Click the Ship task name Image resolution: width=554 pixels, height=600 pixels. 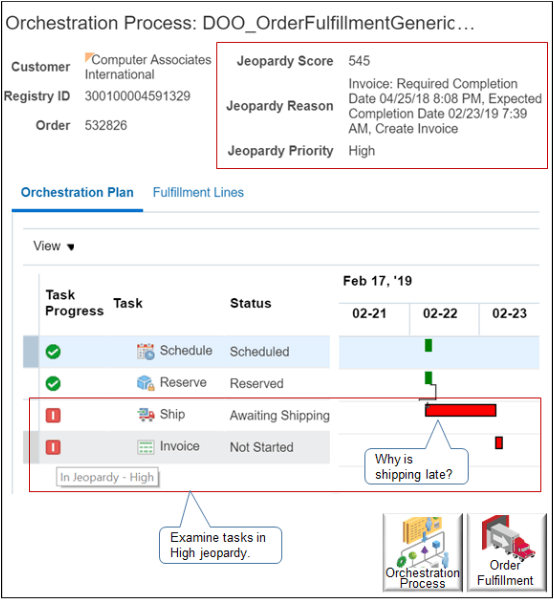tap(173, 414)
